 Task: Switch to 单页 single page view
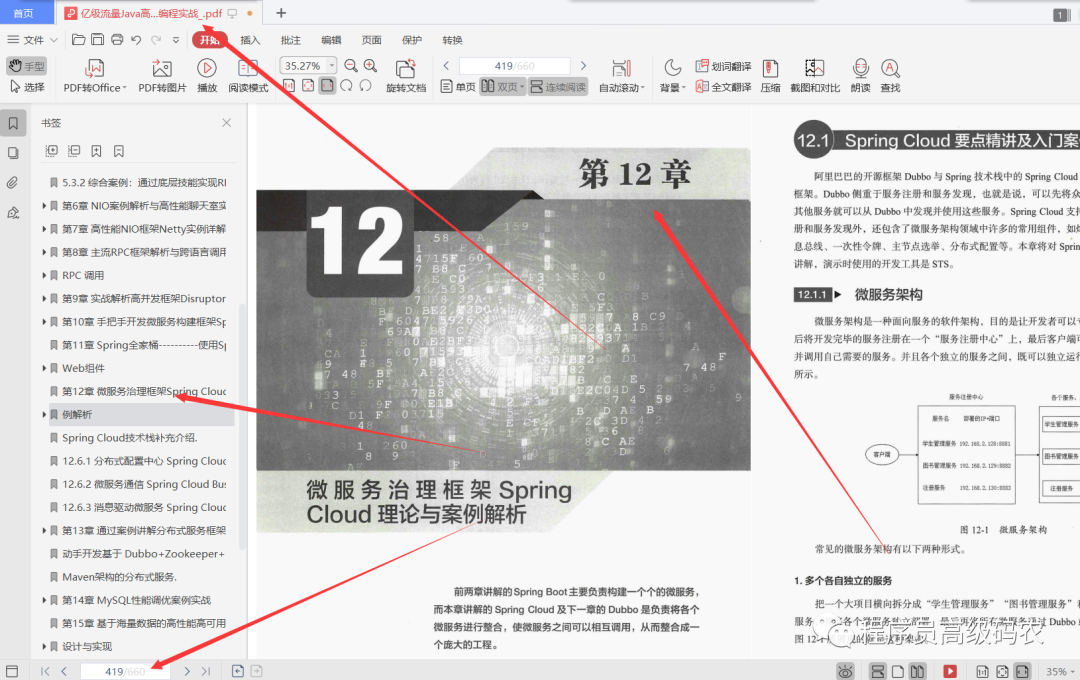click(458, 87)
